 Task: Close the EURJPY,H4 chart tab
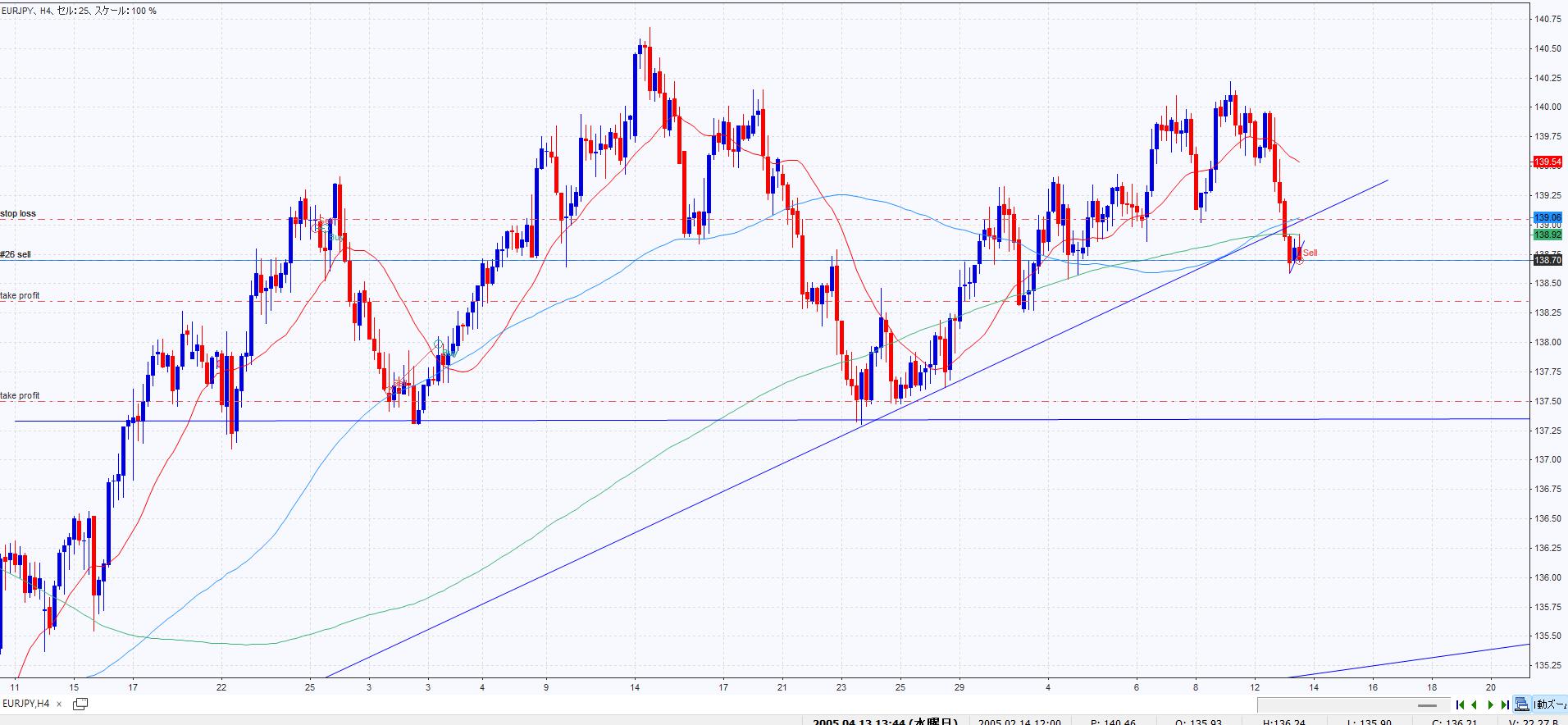point(59,704)
